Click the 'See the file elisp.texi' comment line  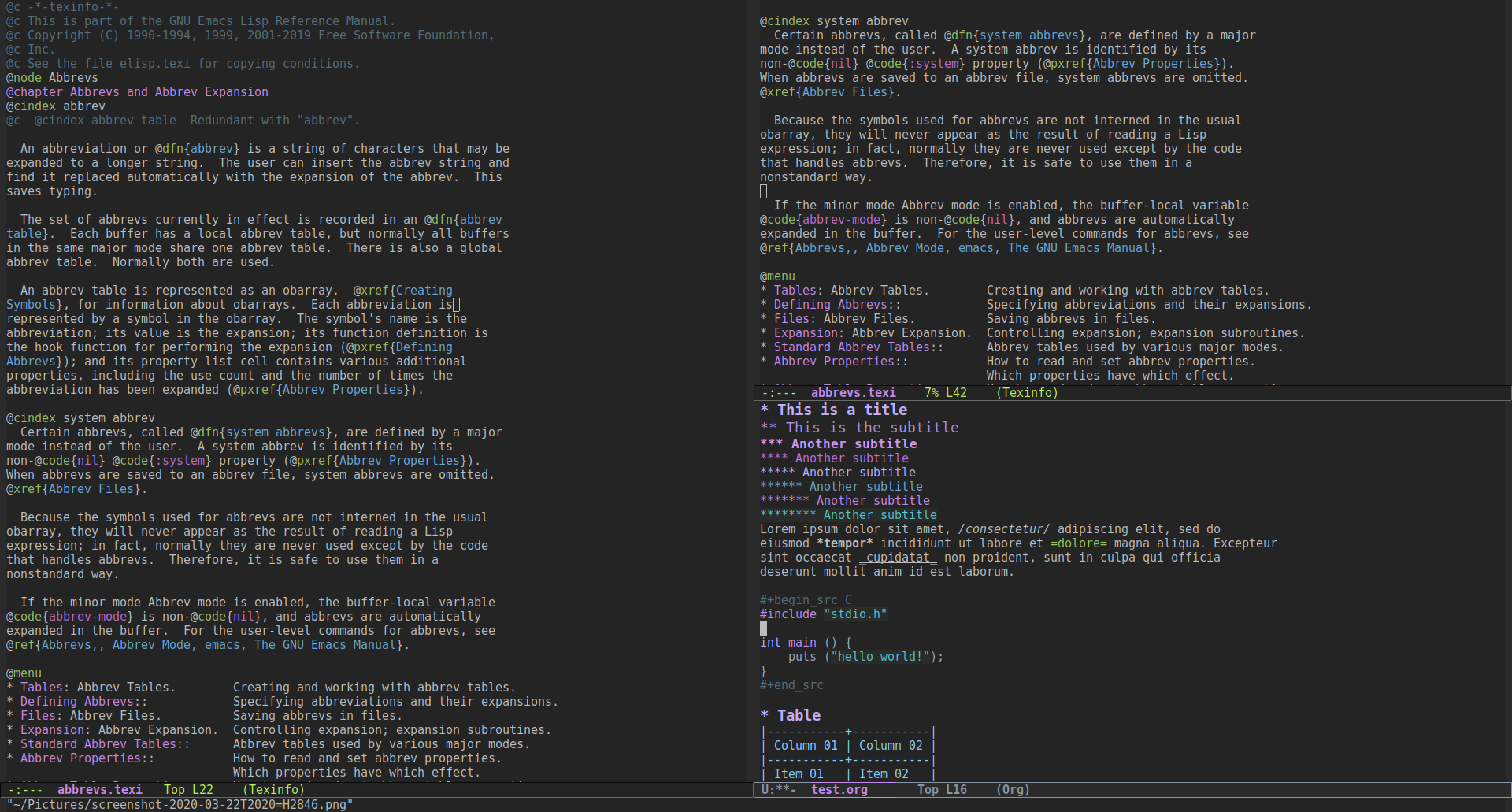click(x=183, y=63)
